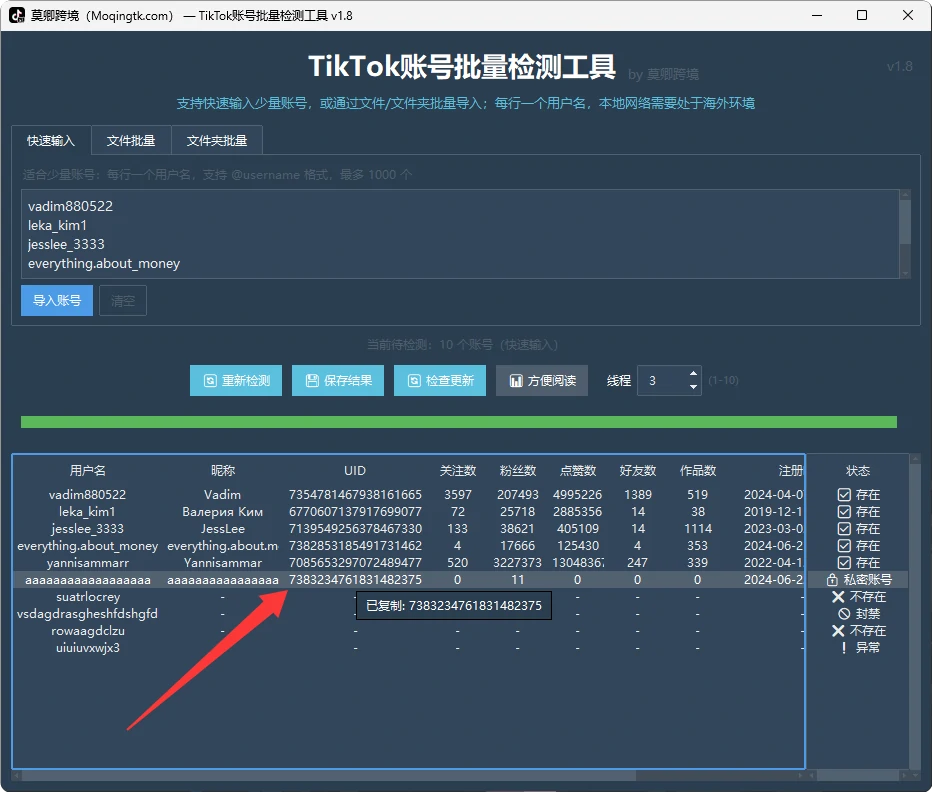This screenshot has width=932, height=792.
Task: Open the 文件批量 tab
Action: (131, 140)
